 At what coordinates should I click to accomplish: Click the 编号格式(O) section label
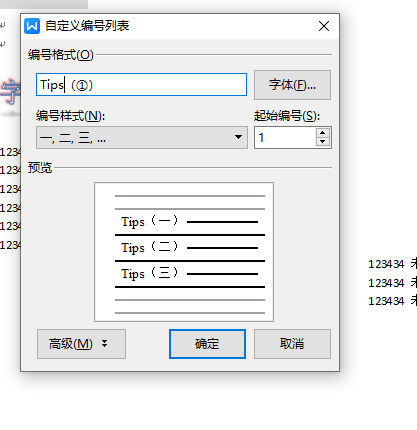61,55
